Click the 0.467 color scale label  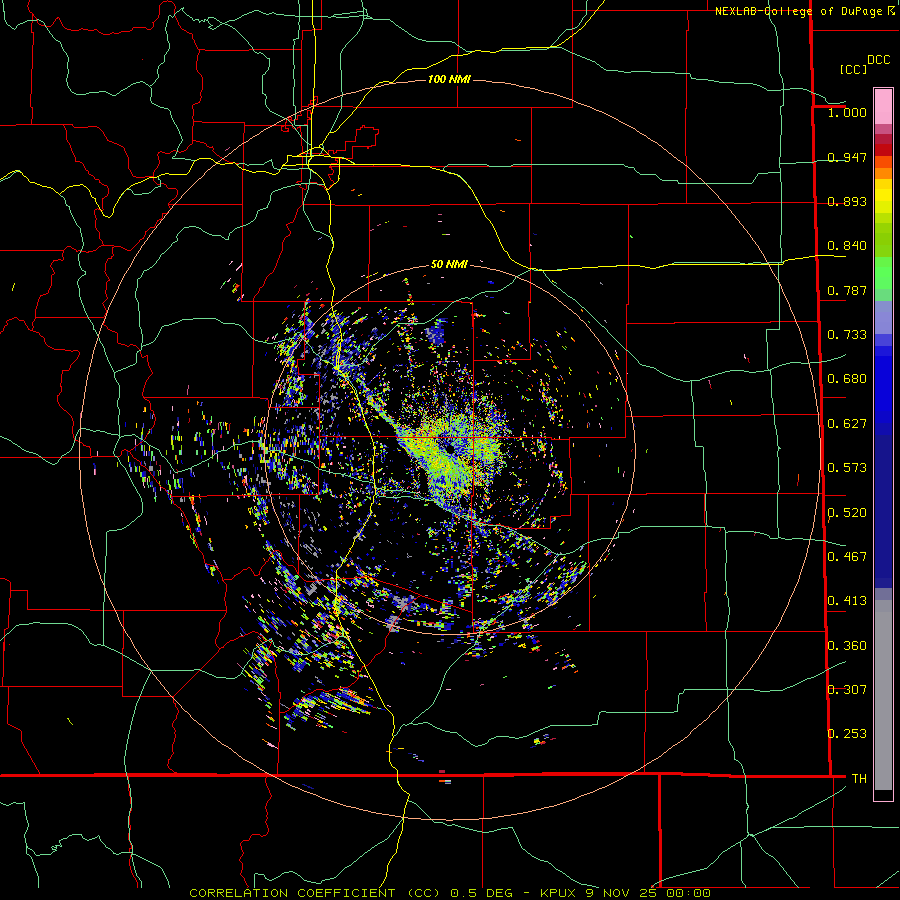point(847,556)
